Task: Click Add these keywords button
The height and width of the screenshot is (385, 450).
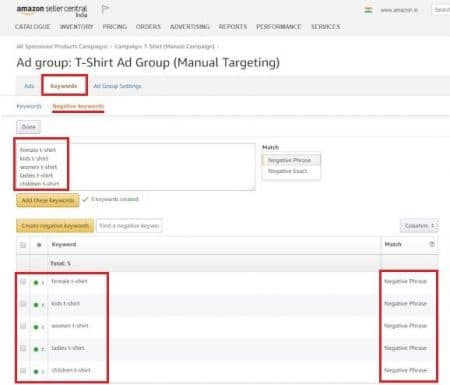Action: 48,200
